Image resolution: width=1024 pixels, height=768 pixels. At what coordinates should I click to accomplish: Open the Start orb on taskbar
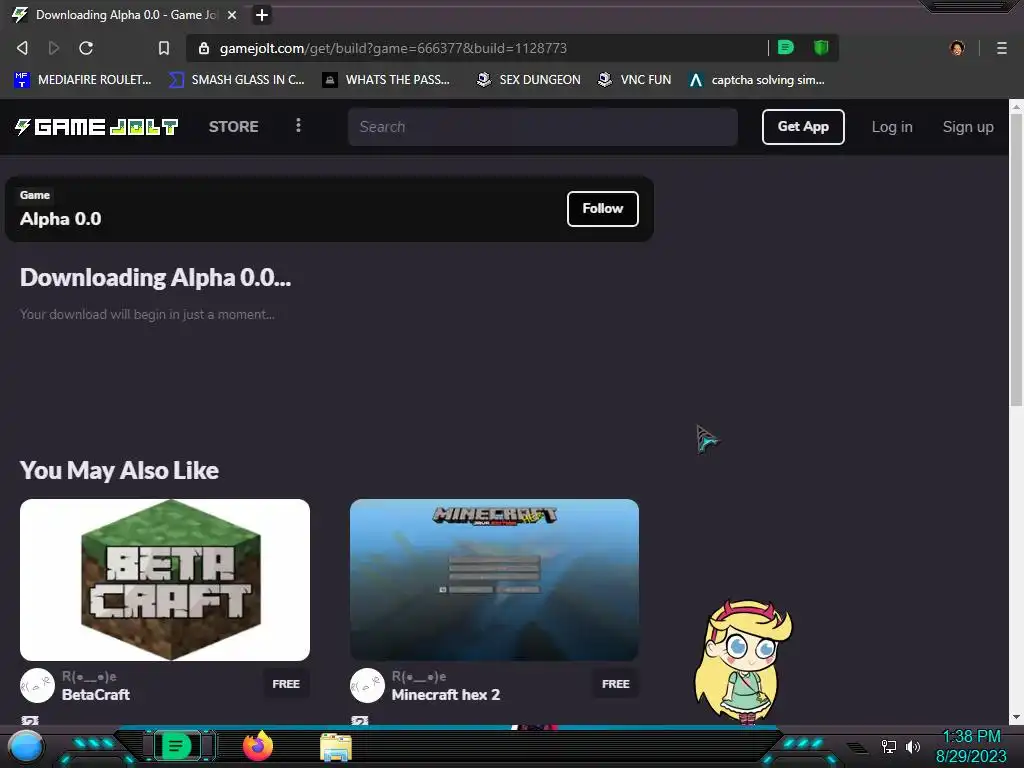point(25,746)
